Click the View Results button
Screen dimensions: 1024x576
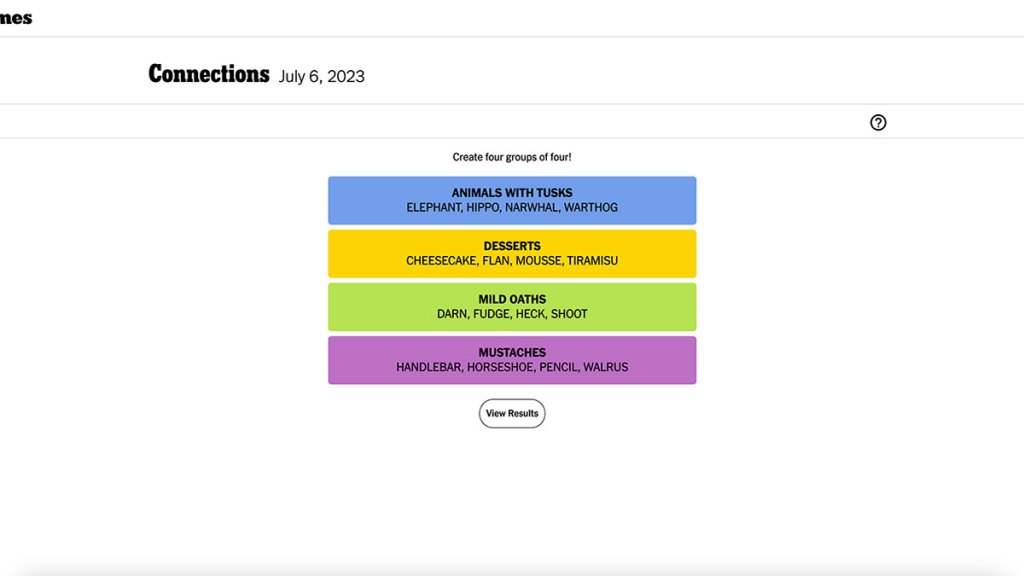click(x=512, y=413)
